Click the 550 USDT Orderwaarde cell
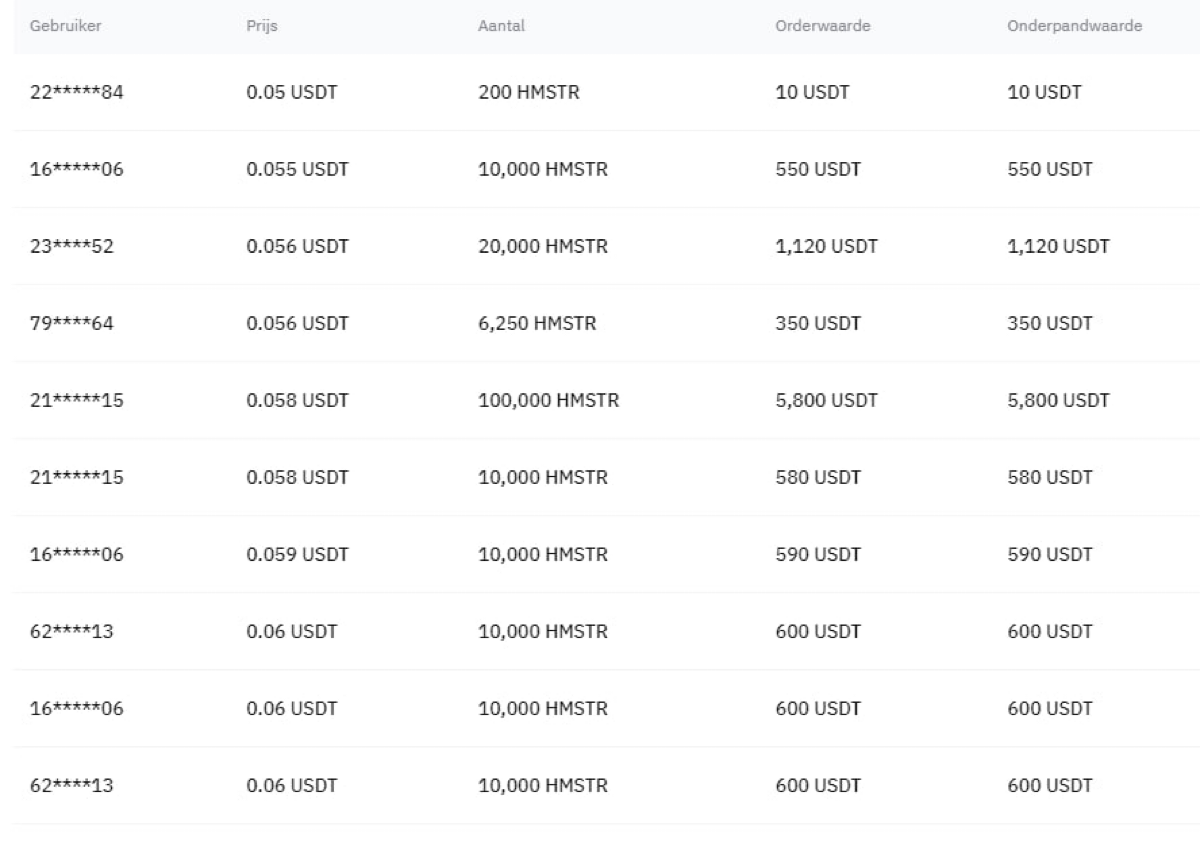The height and width of the screenshot is (861, 1200). (x=818, y=170)
